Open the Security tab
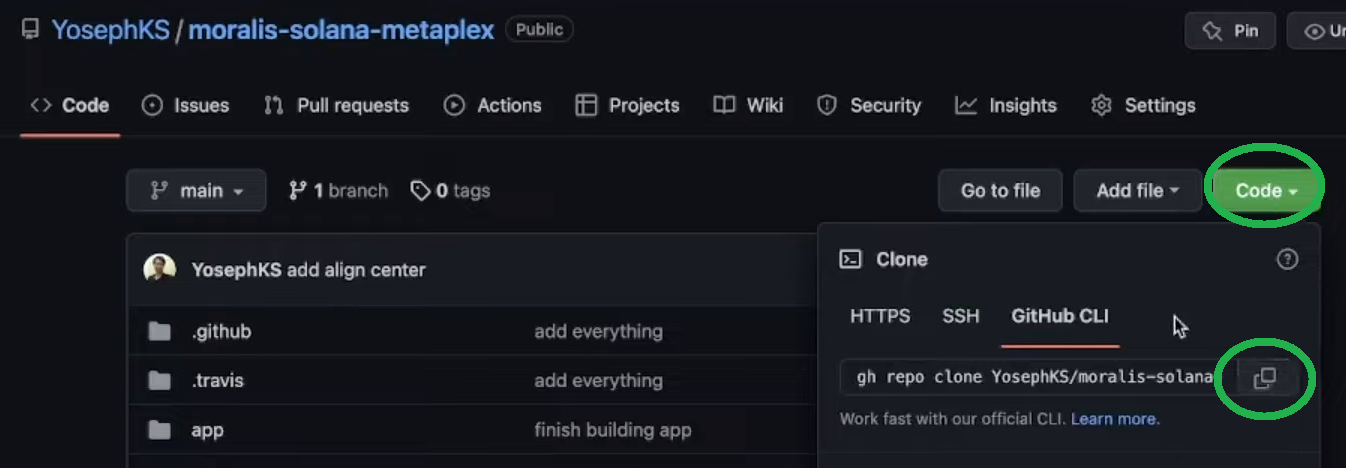1346x468 pixels. pos(869,105)
